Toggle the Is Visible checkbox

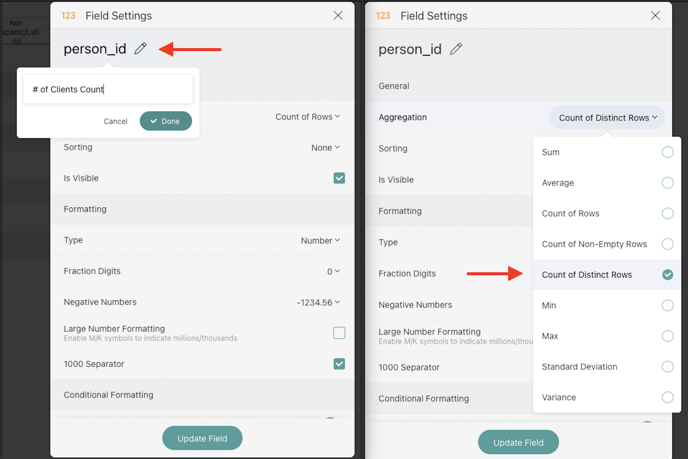(339, 178)
